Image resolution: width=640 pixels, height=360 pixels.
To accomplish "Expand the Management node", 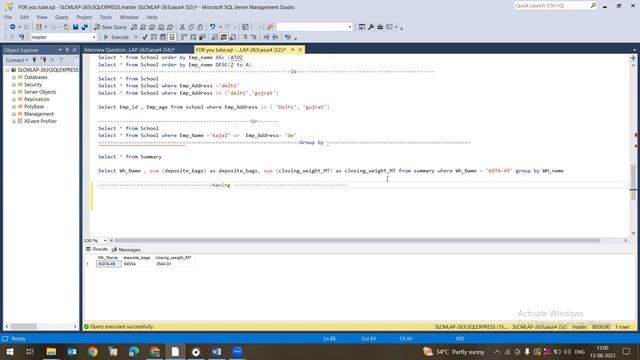I will [14, 114].
